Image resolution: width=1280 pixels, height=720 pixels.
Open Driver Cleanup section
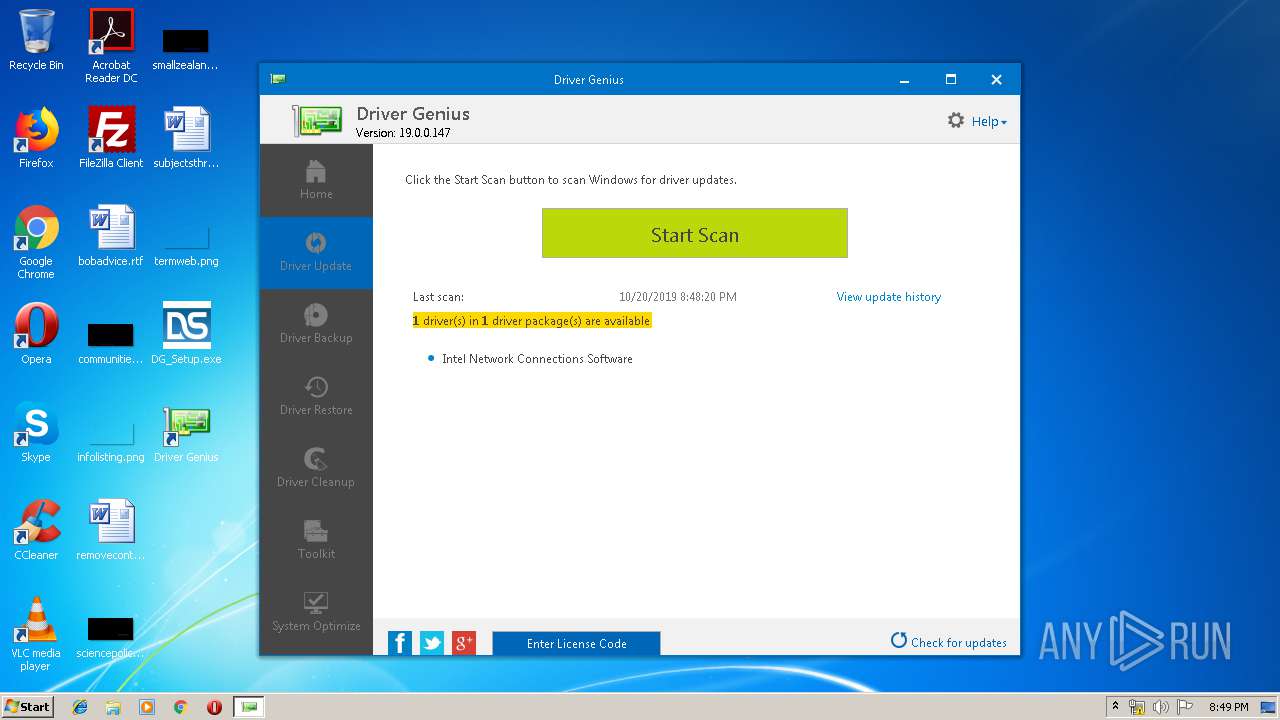click(316, 469)
